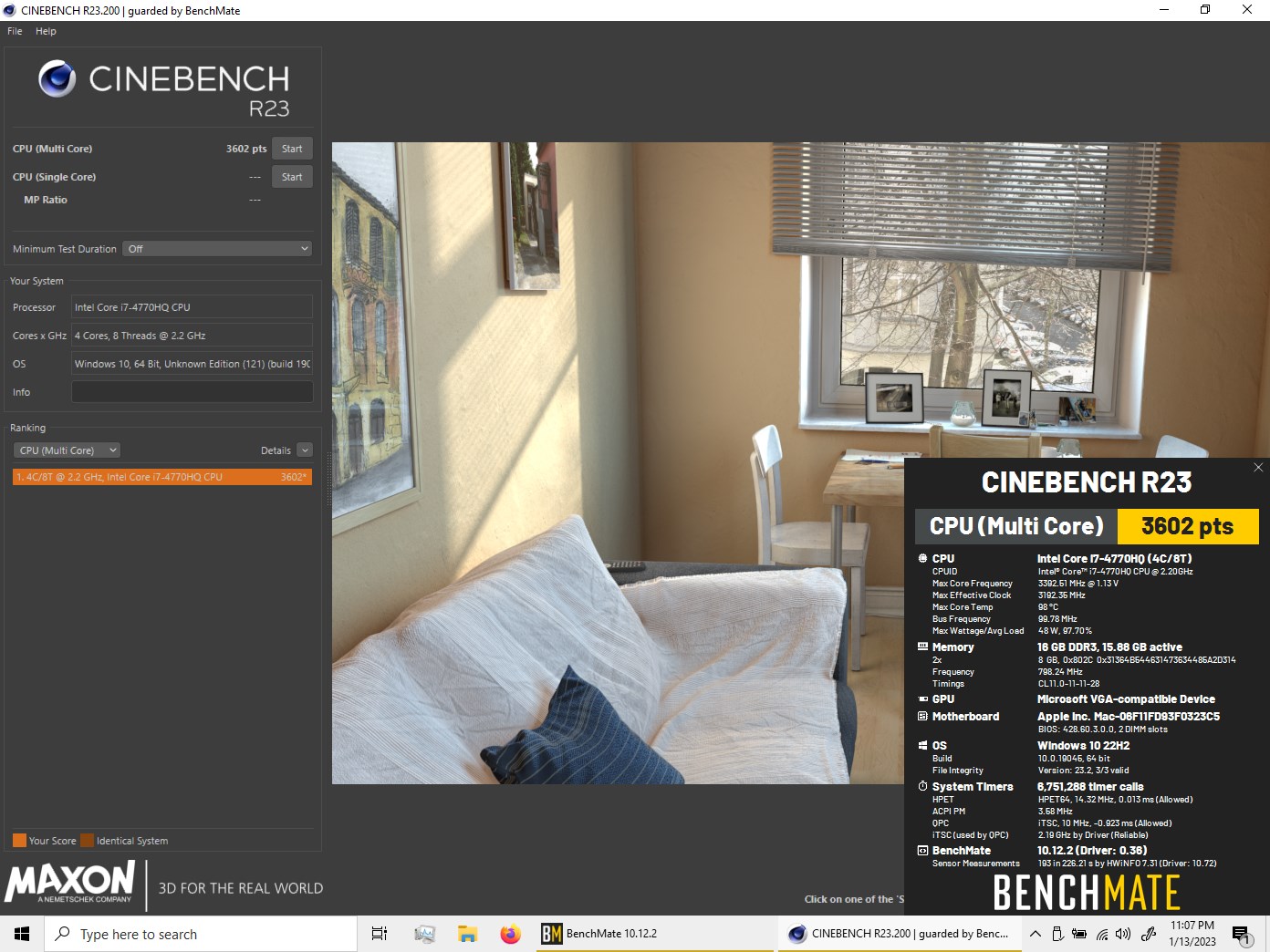Open the clock showing 11:07 PM
Screen dimensions: 1270x952
(x=1192, y=934)
